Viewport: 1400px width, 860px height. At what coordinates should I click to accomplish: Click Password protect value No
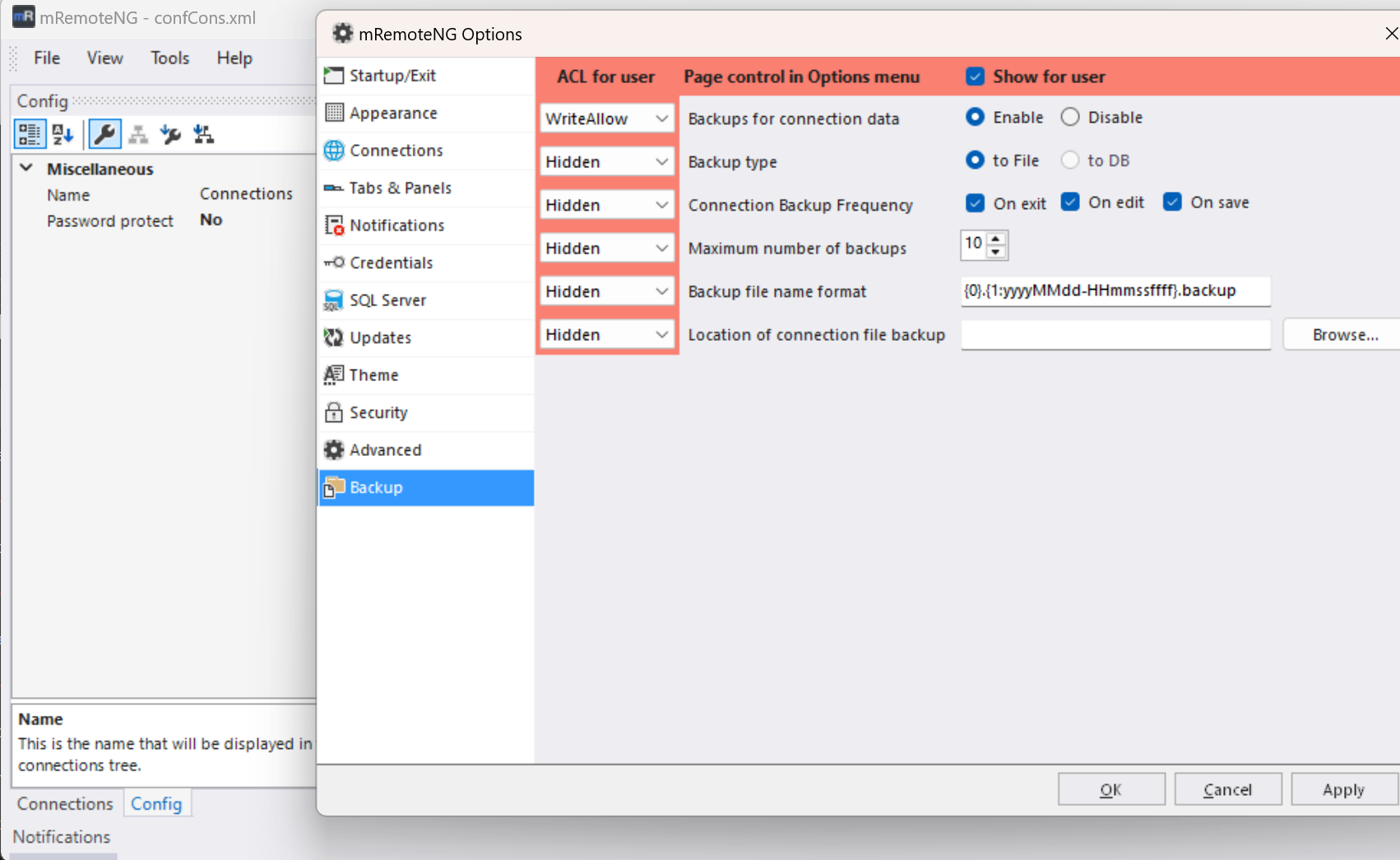click(211, 220)
